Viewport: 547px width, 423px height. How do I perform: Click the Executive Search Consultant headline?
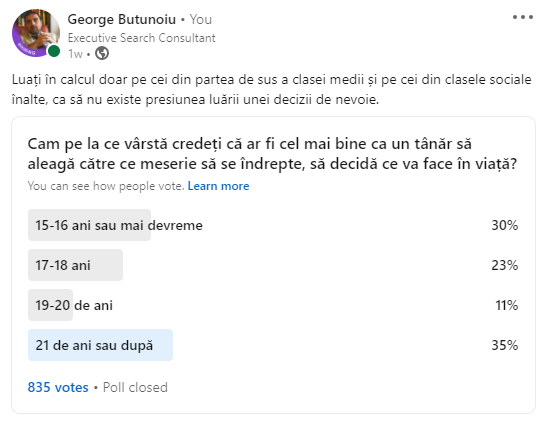(x=141, y=38)
